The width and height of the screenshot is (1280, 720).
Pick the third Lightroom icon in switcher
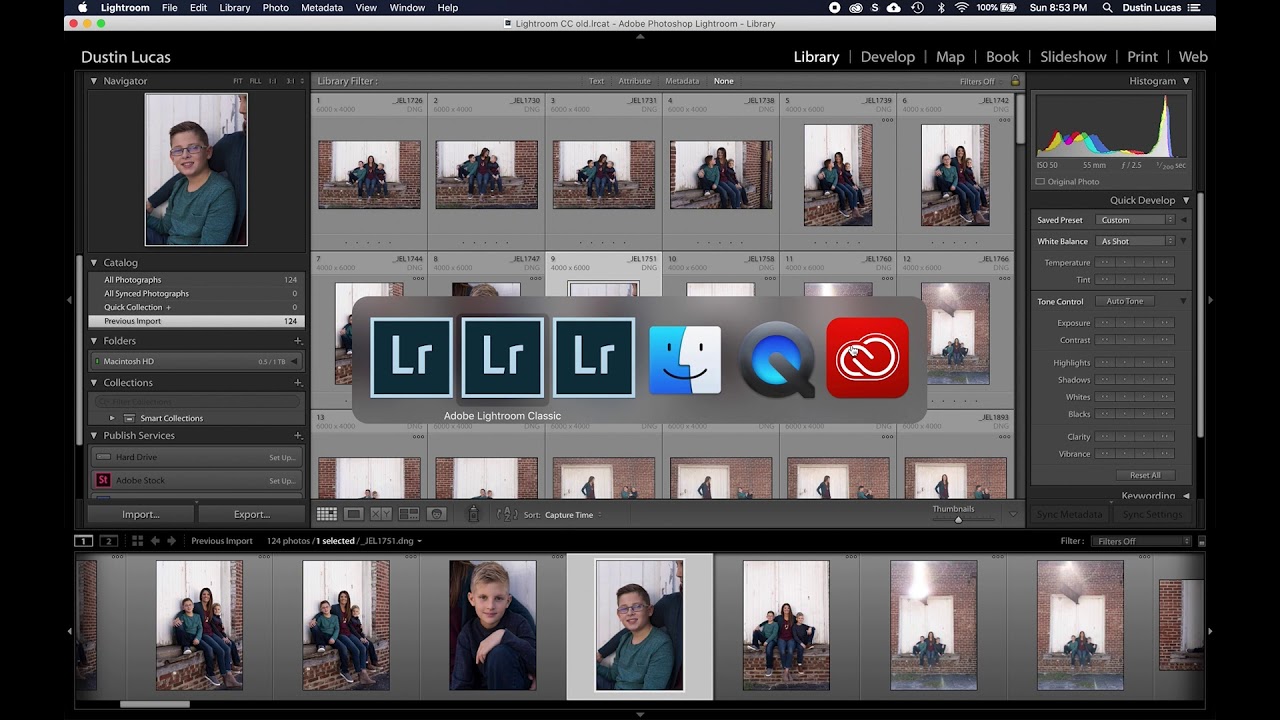click(x=593, y=358)
